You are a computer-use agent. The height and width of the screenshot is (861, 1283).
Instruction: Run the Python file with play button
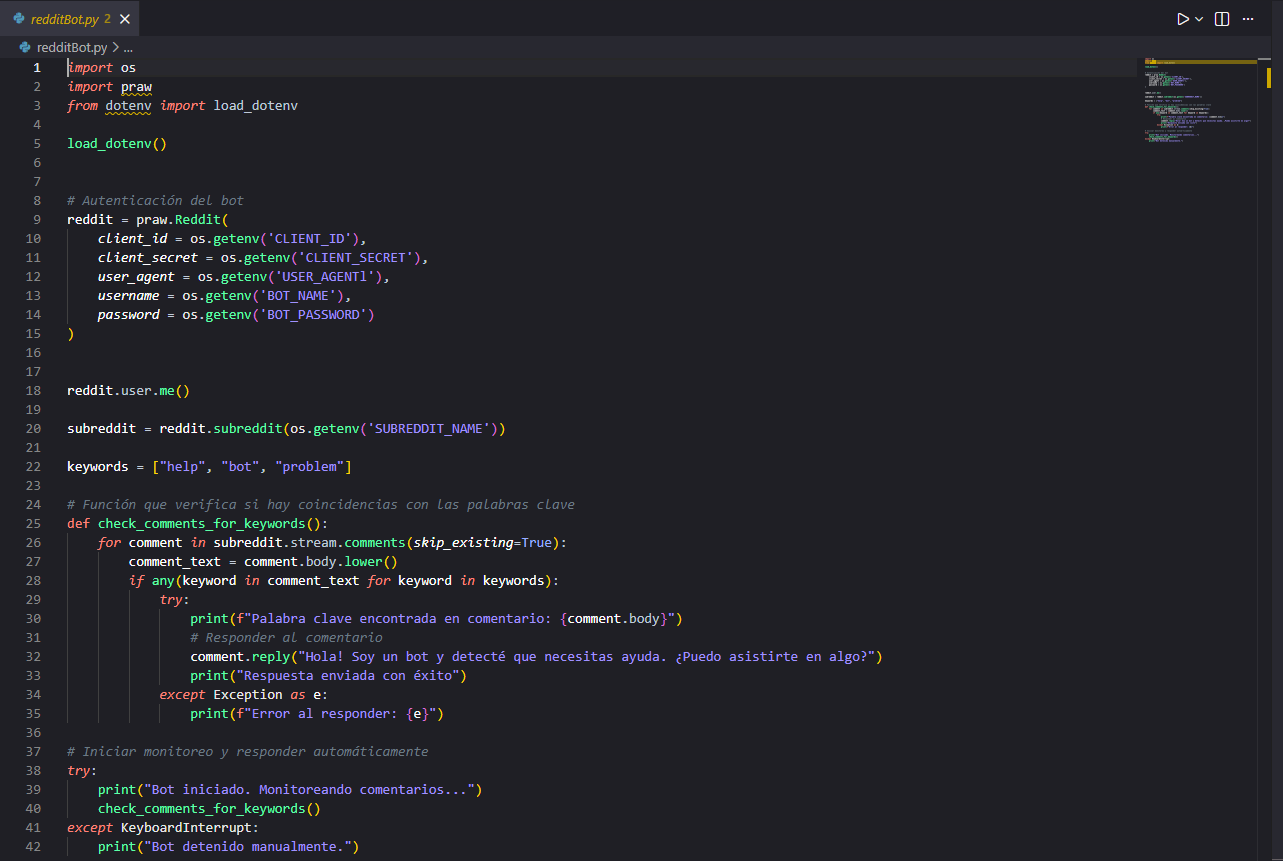1183,19
